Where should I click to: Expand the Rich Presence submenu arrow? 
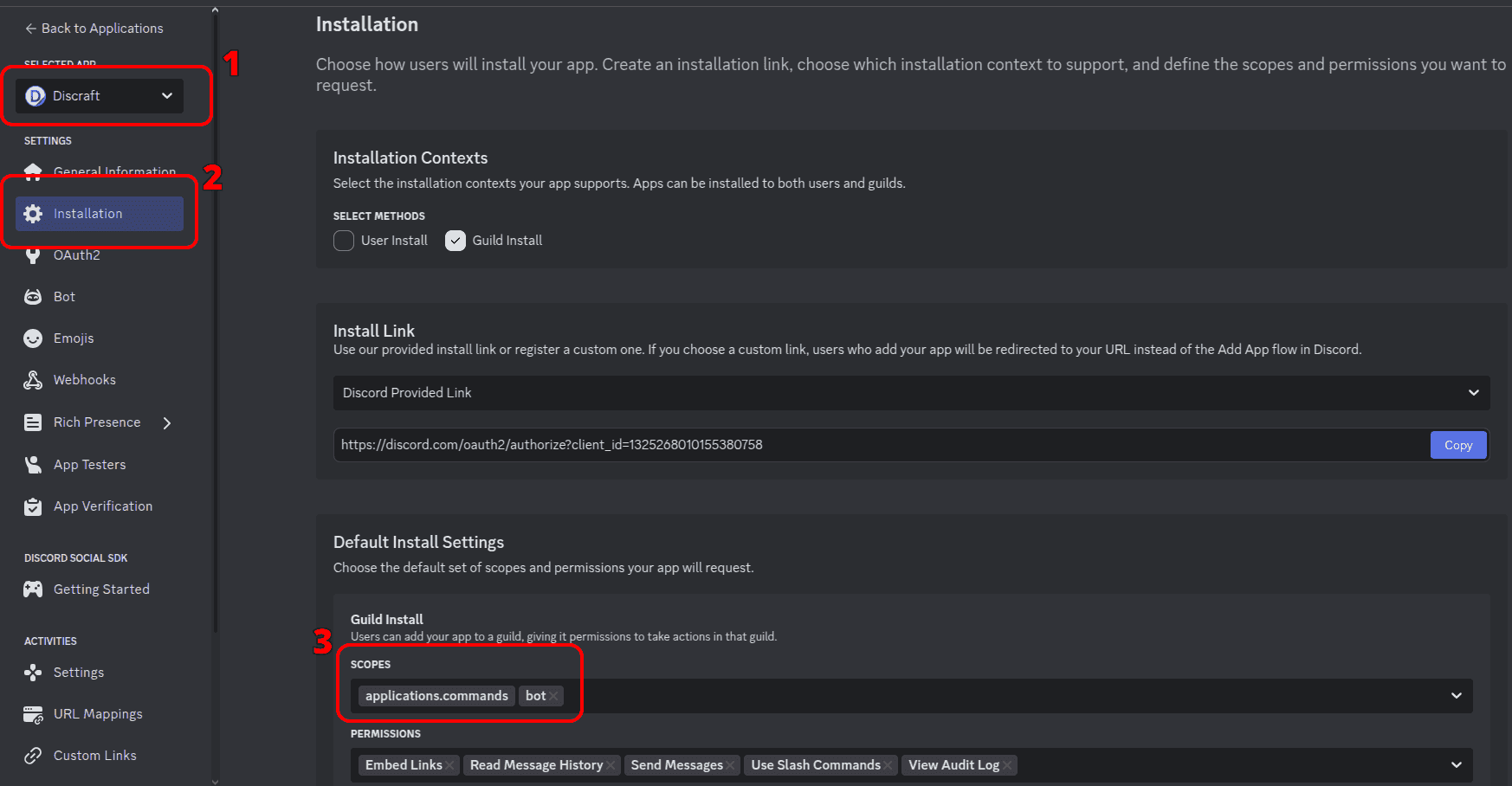[x=167, y=422]
